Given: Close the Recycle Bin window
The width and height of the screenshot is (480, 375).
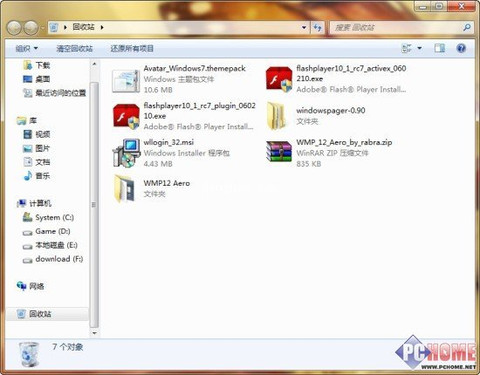Looking at the screenshot, I should (461, 6).
